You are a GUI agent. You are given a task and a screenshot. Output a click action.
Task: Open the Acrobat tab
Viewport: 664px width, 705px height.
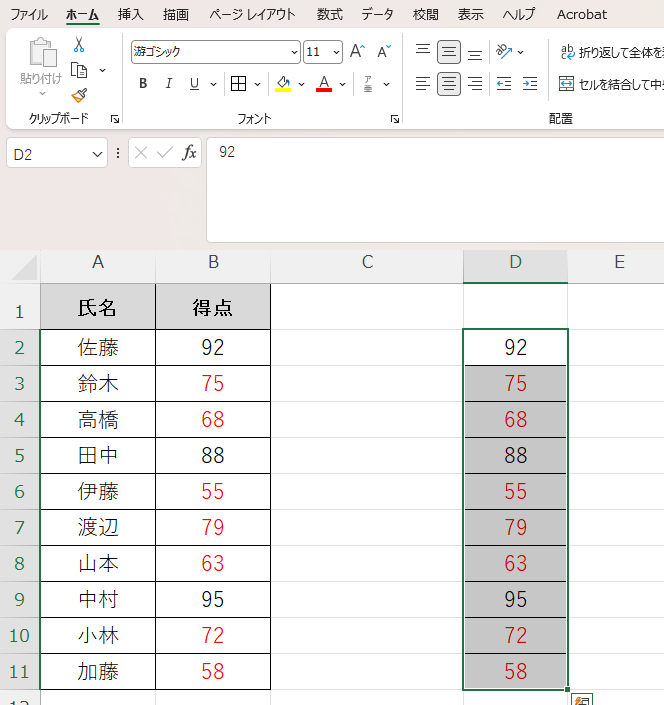582,14
